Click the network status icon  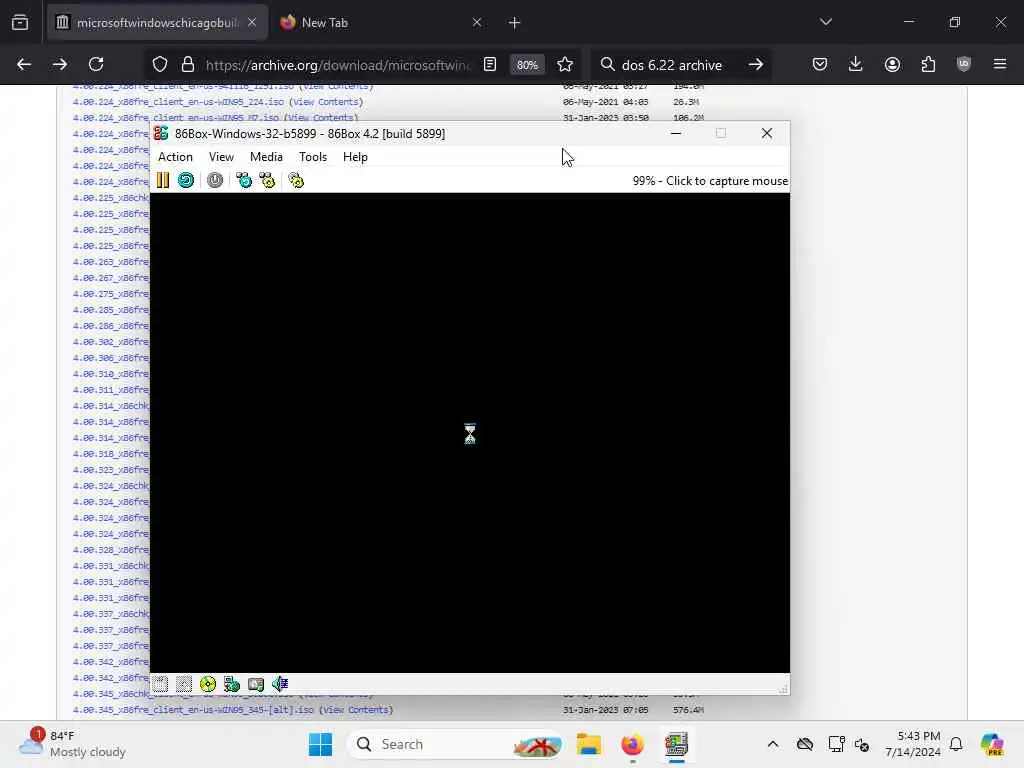tap(256, 684)
